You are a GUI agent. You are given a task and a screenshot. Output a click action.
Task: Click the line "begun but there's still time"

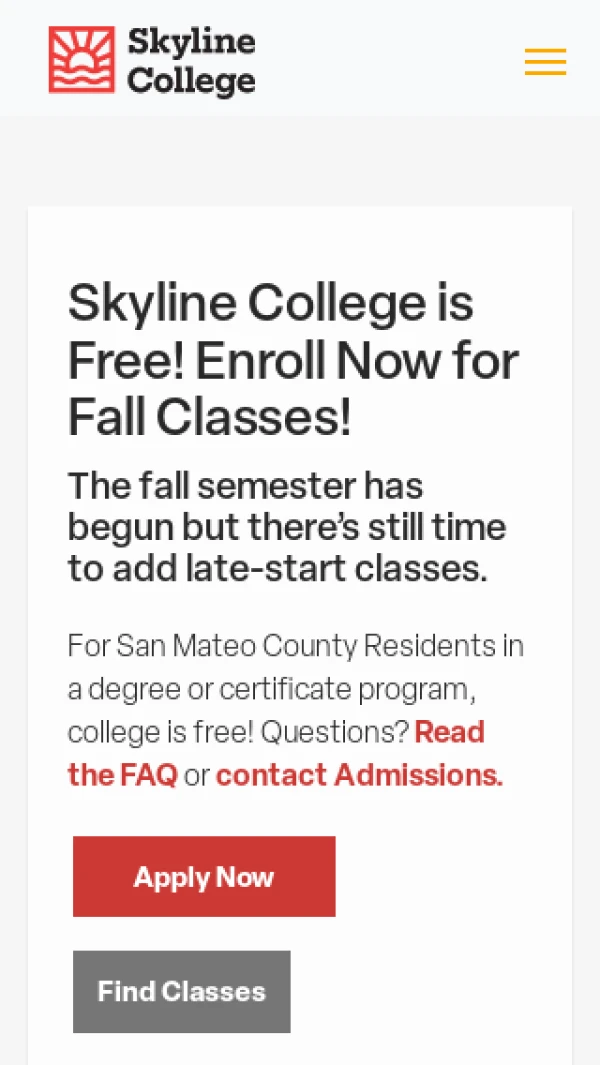287,527
